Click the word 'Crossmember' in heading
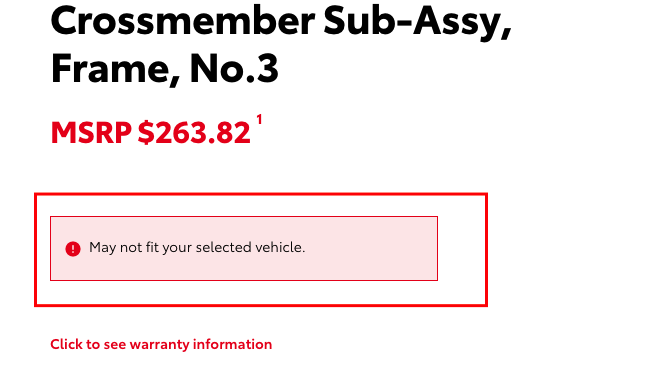650x373 pixels. click(x=183, y=21)
